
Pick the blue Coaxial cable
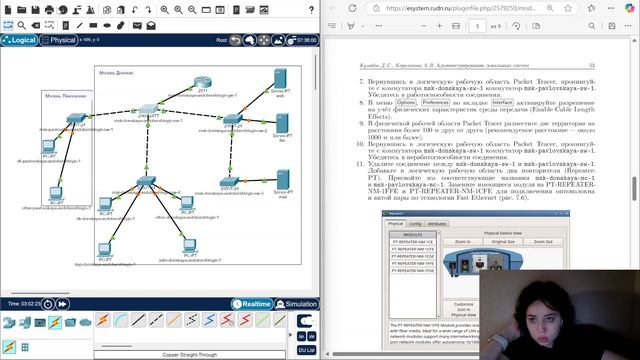pos(209,320)
